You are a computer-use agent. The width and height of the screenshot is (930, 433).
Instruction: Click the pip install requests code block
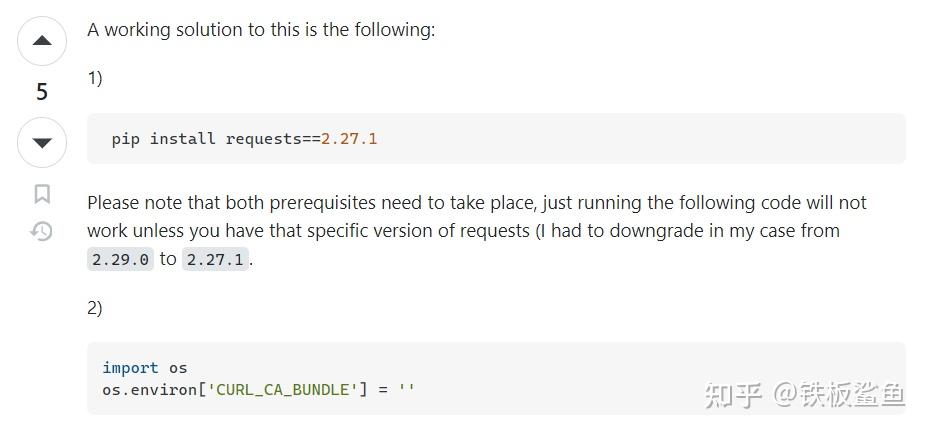pyautogui.click(x=495, y=139)
